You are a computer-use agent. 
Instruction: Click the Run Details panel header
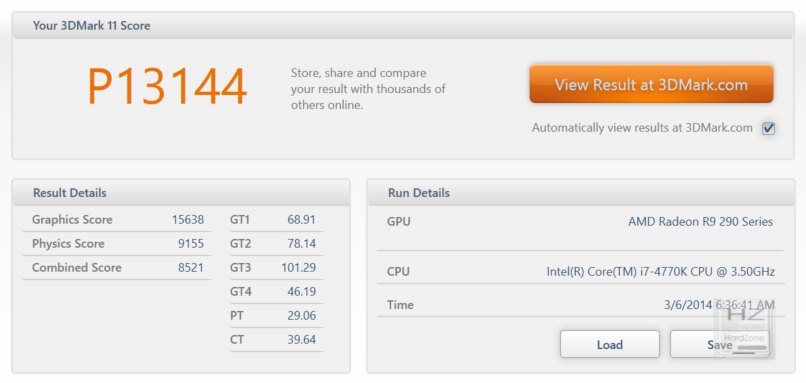(581, 193)
